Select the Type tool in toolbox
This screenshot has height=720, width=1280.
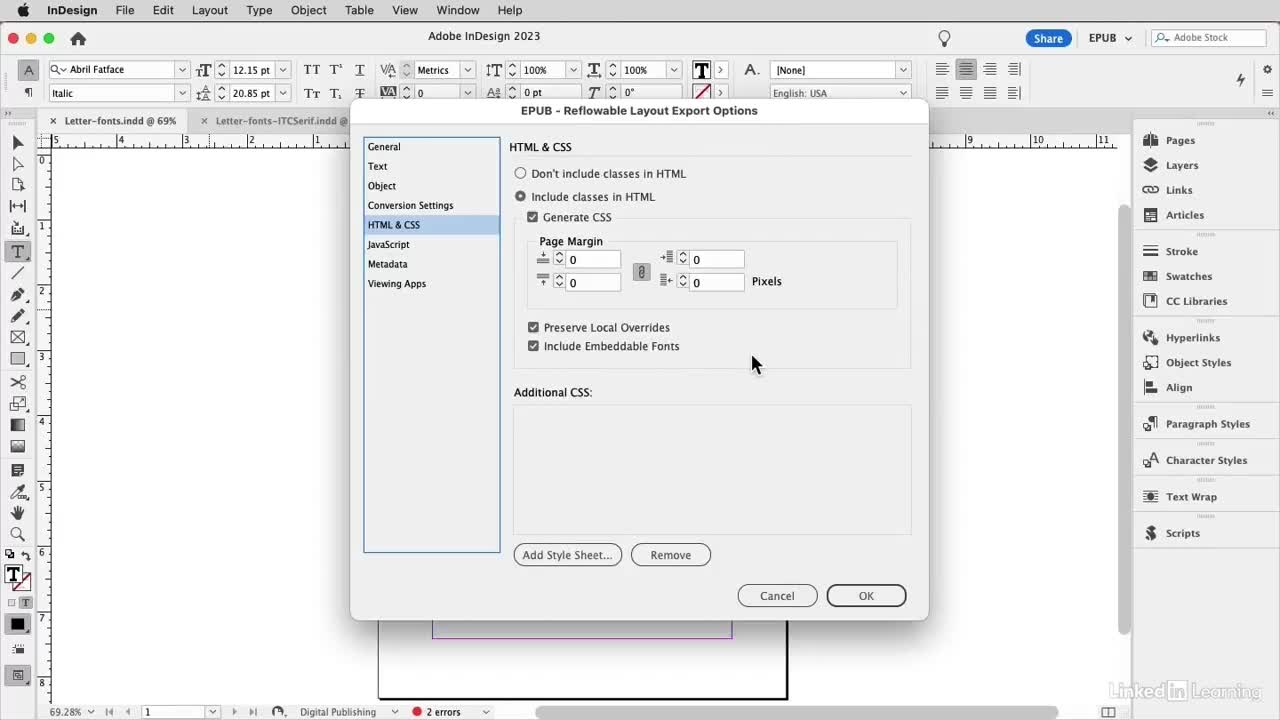coord(17,251)
